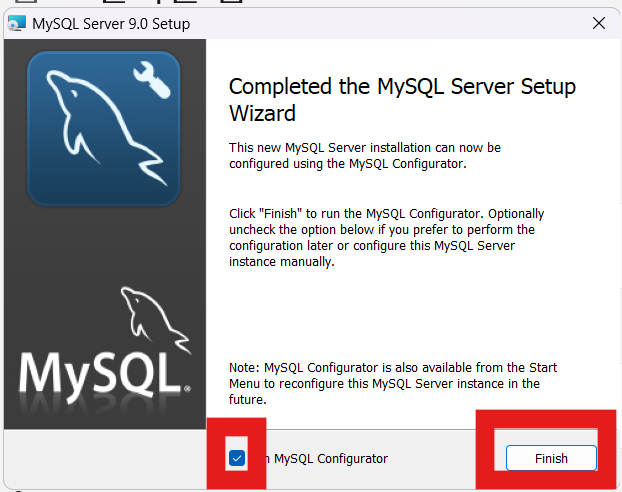This screenshot has width=622, height=492.
Task: Uncheck the Run MySQL Configurator checkbox
Action: [237, 458]
